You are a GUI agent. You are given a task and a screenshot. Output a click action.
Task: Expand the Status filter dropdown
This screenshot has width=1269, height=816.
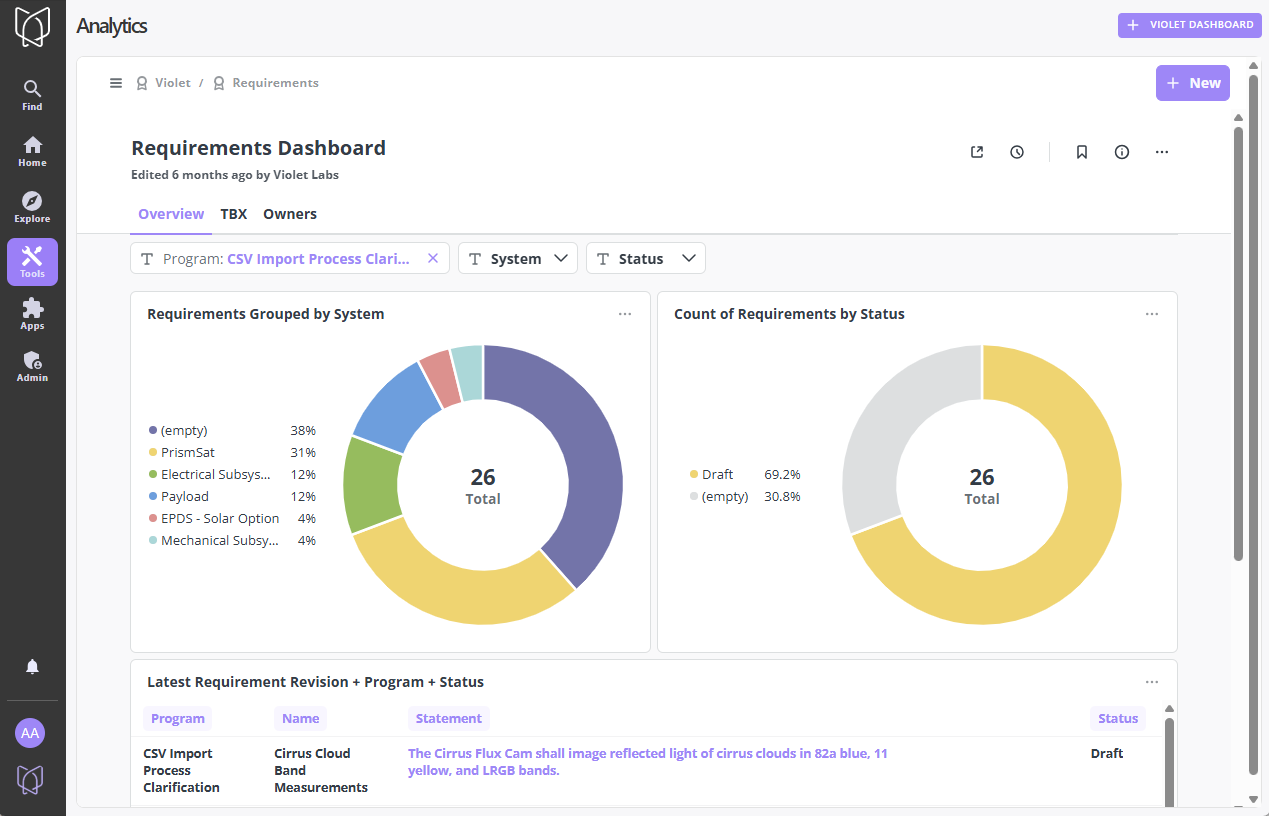pos(646,259)
